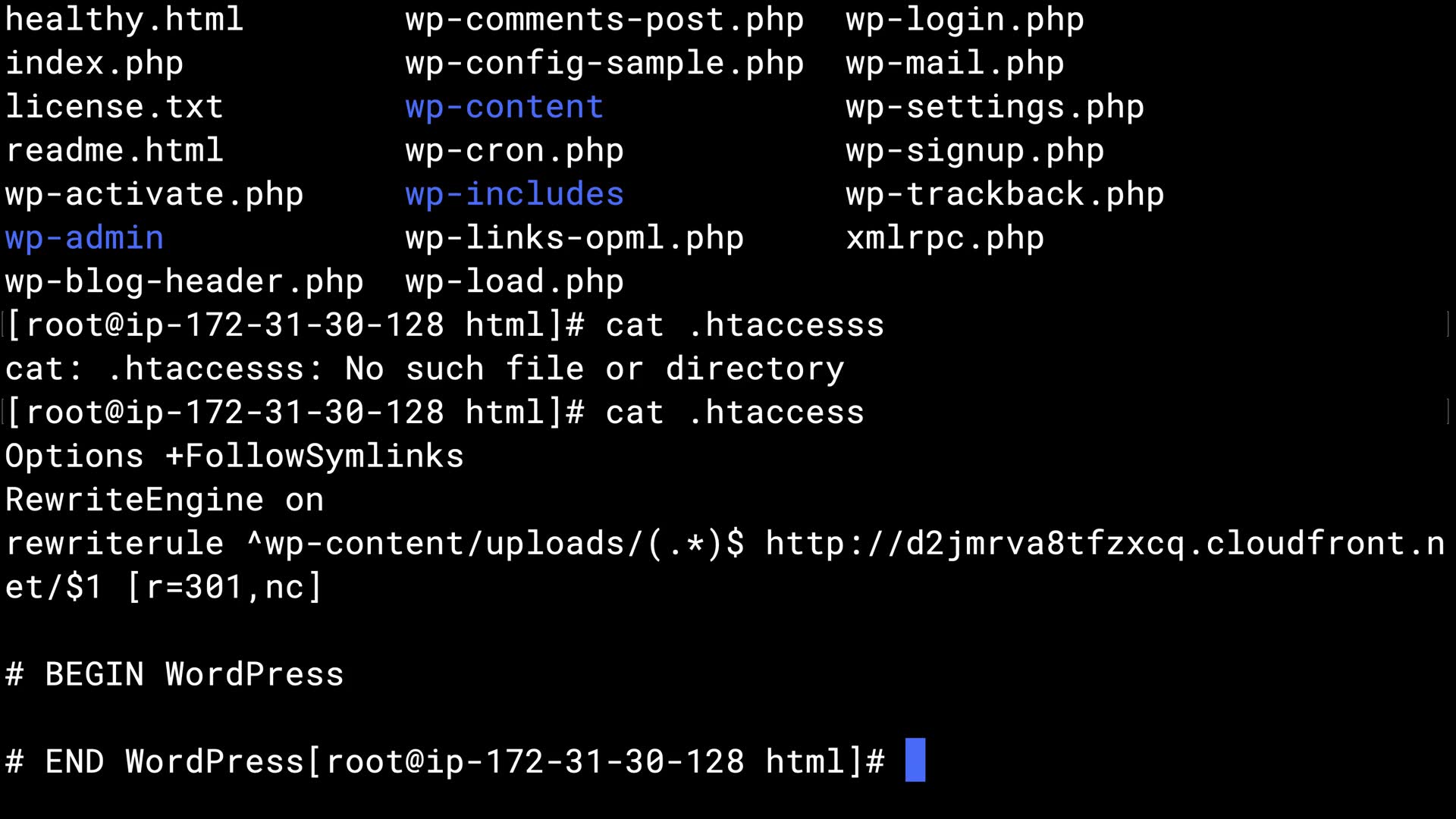This screenshot has height=819, width=1456.
Task: Click the wp-cron.php filename
Action: pyautogui.click(x=514, y=151)
